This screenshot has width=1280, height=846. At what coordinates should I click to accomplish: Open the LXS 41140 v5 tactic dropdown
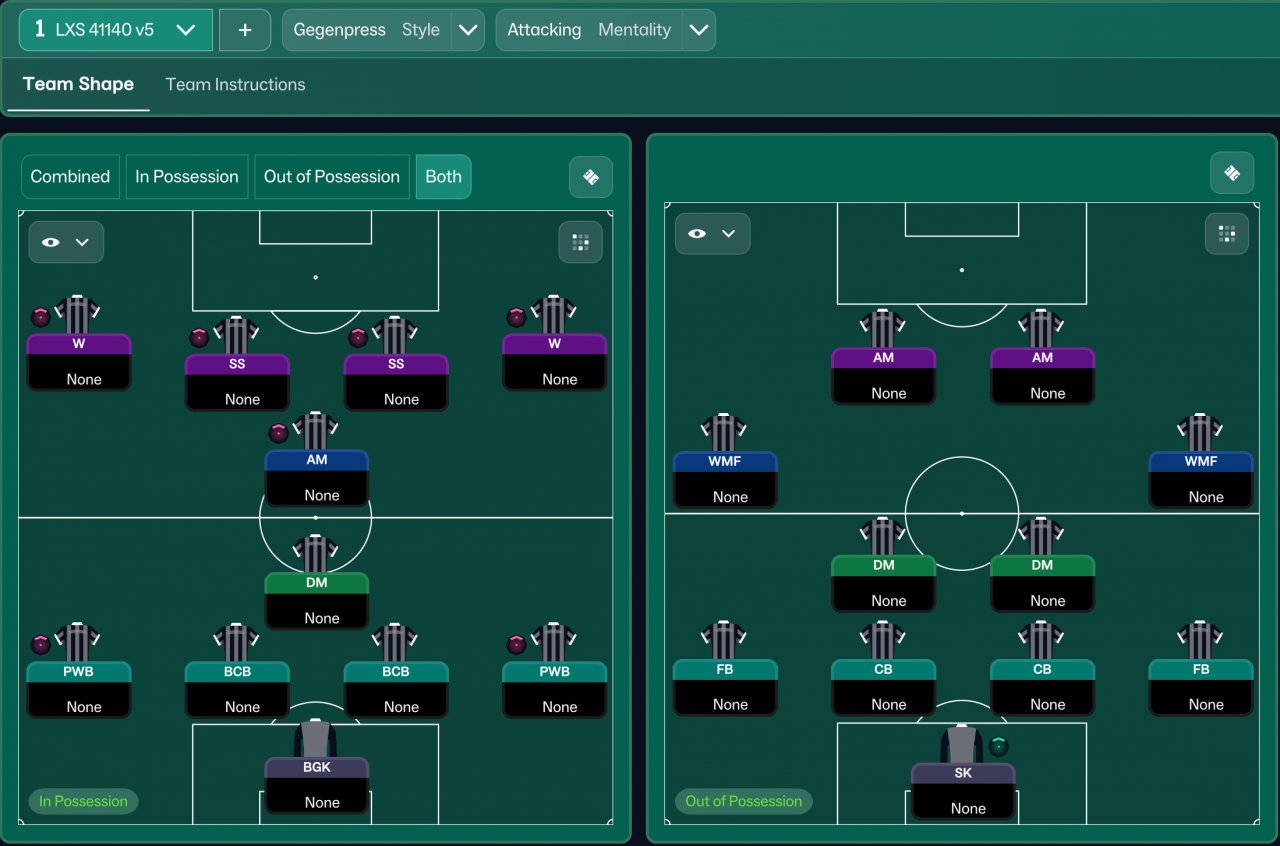point(116,30)
